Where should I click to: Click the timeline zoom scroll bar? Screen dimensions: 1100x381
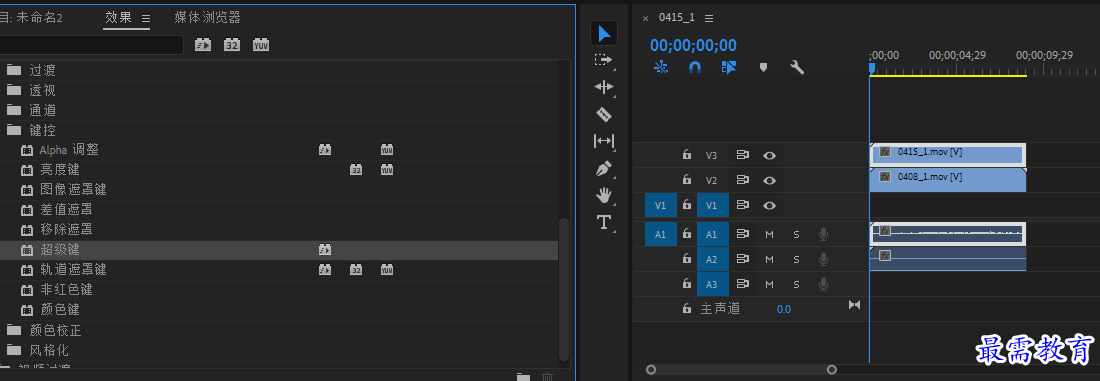pos(742,369)
